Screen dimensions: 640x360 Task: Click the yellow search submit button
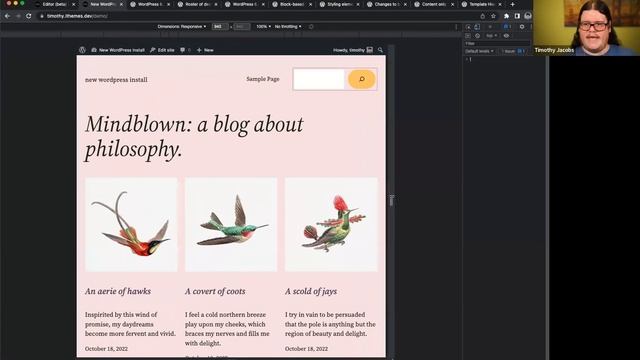click(x=362, y=79)
